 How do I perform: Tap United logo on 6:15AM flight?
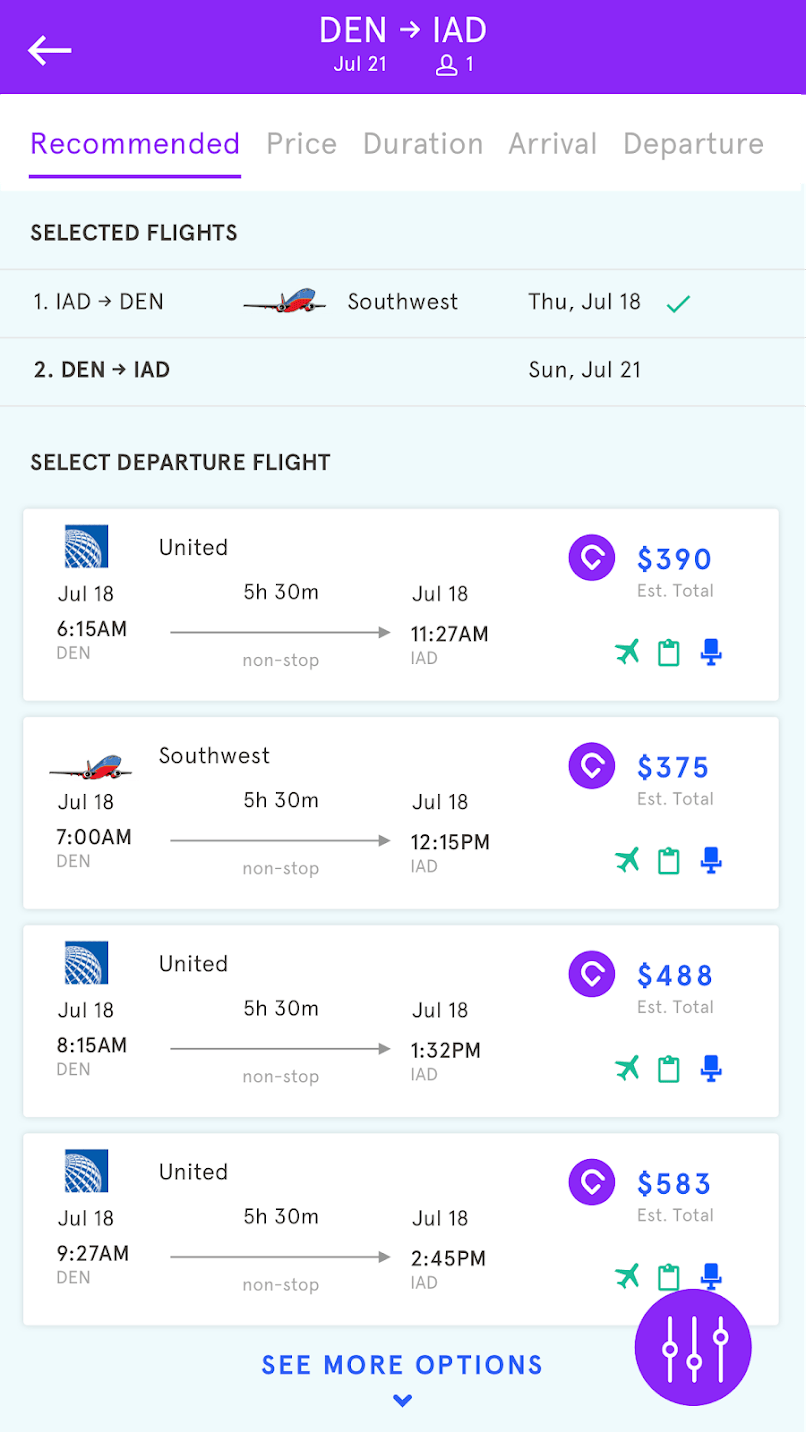(86, 547)
